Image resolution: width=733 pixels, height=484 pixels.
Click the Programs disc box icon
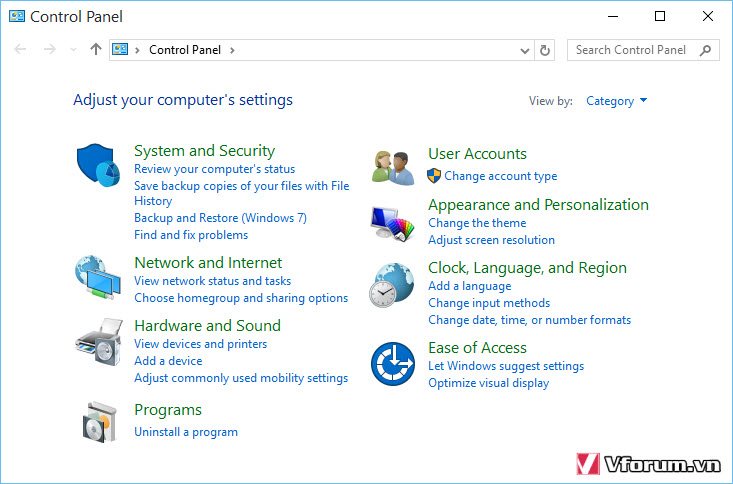(x=99, y=422)
